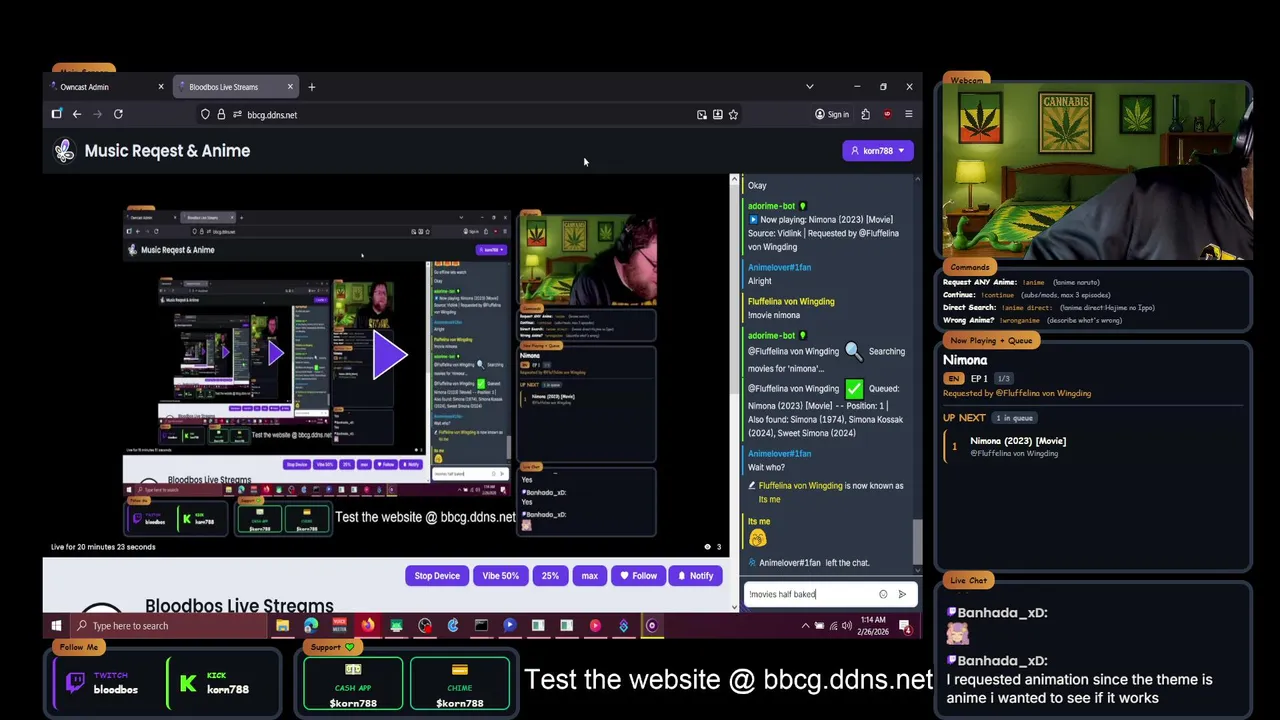Image resolution: width=1280 pixels, height=720 pixels.
Task: Switch to the Owncast Admin tab
Action: click(x=108, y=87)
